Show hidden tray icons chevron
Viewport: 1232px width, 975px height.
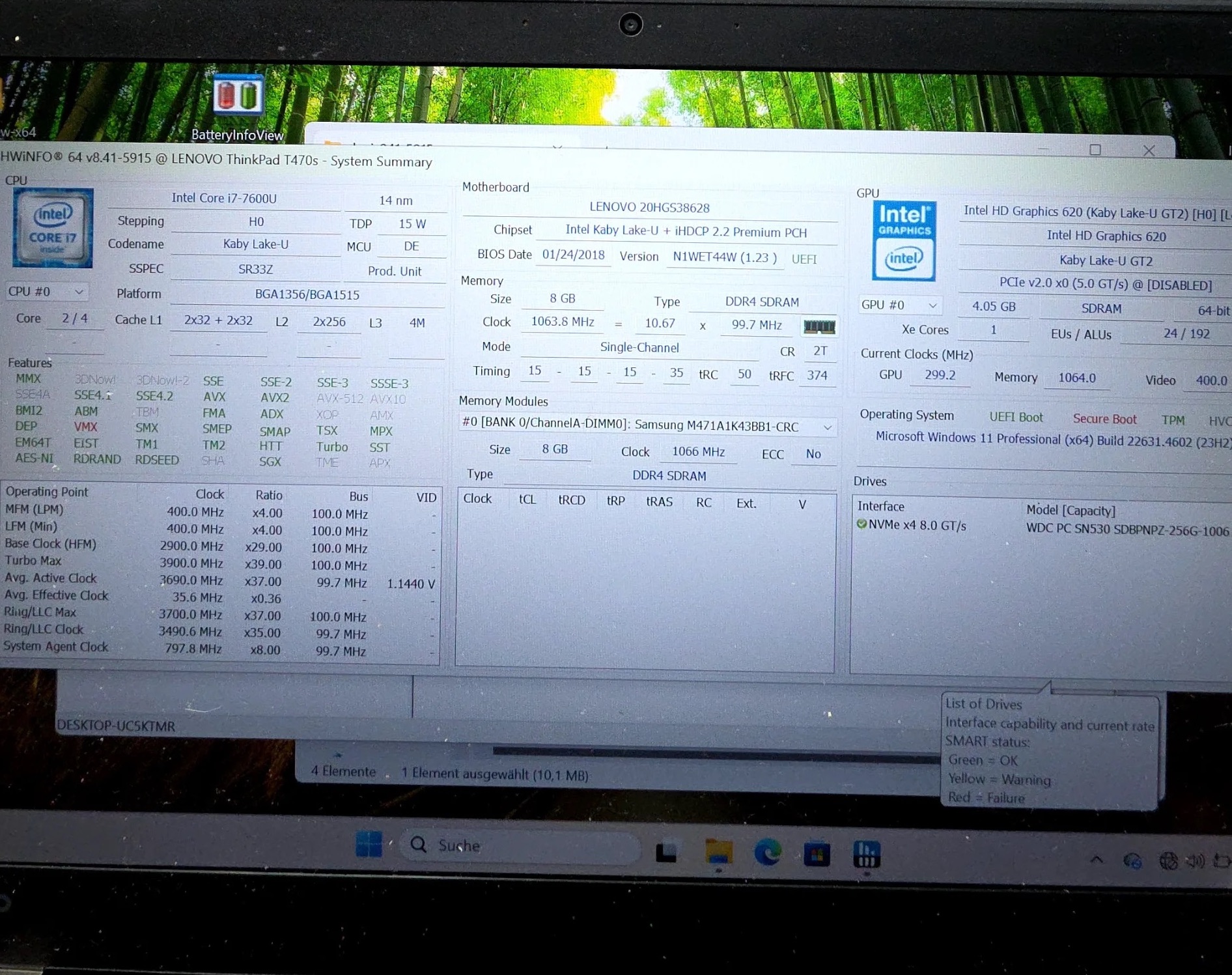tap(1097, 860)
